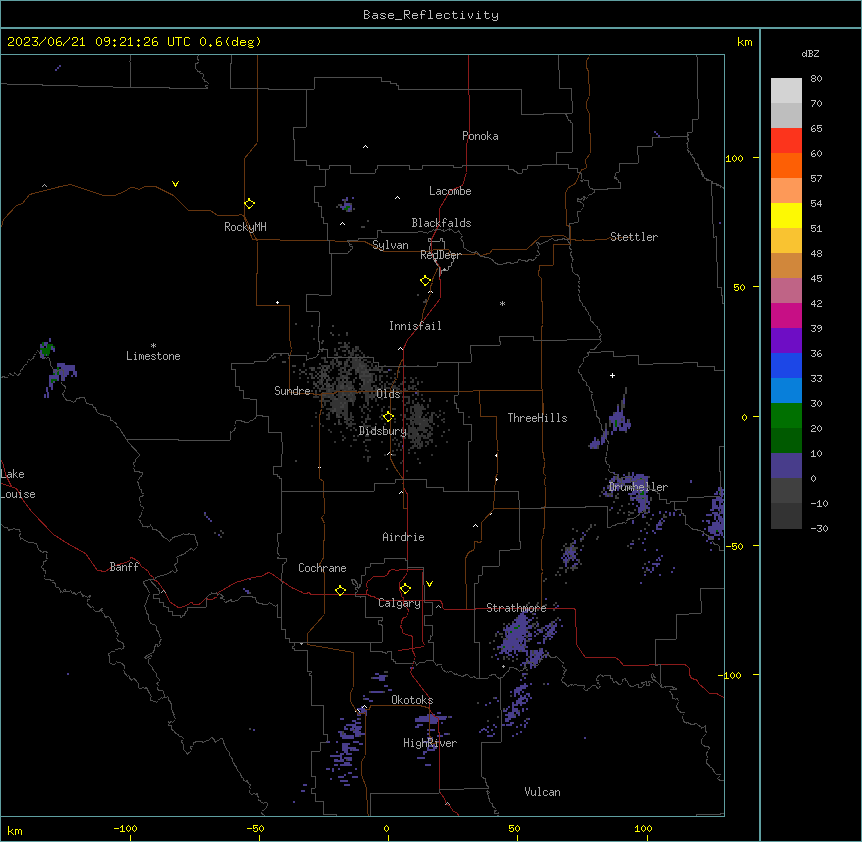Click the Airdrie label
862x842 pixels.
403,537
